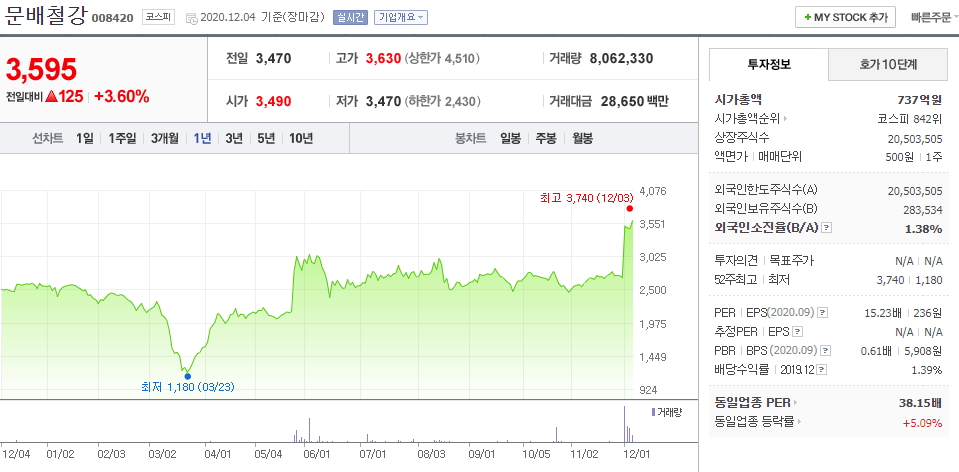Click help icon beside PER EPS(2020.09)
959x472 pixels.
click(823, 313)
